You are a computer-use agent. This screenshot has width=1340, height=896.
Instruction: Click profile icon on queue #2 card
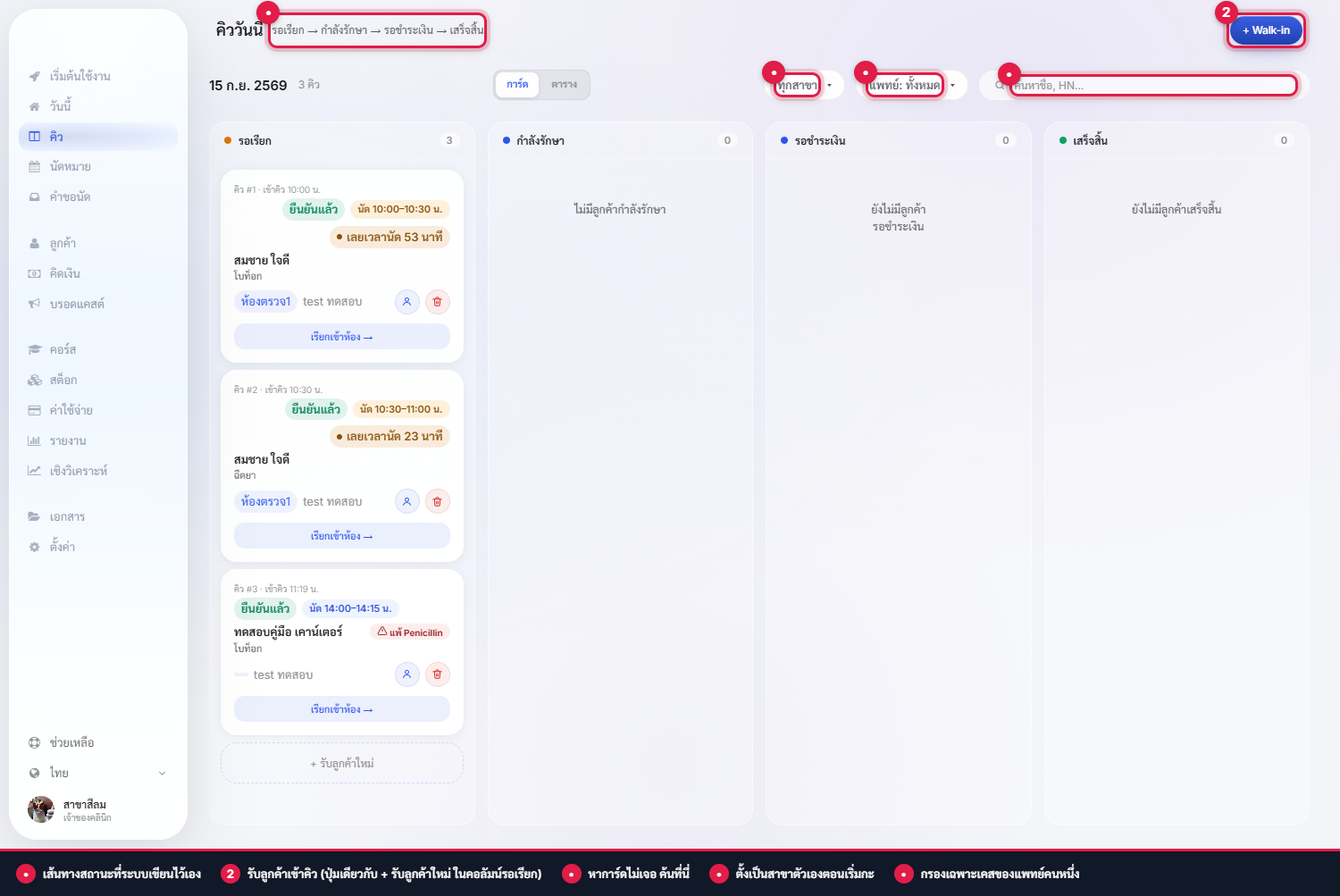406,502
